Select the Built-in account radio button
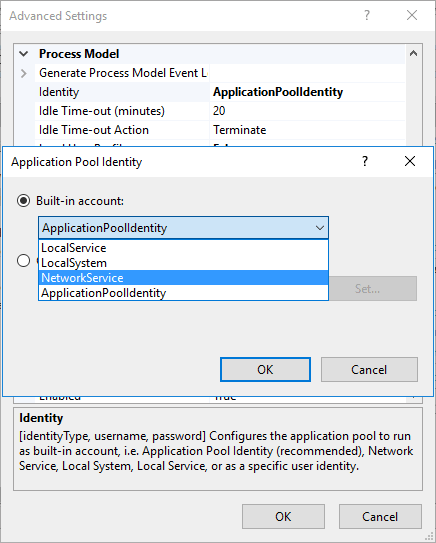The height and width of the screenshot is (543, 436). click(24, 201)
